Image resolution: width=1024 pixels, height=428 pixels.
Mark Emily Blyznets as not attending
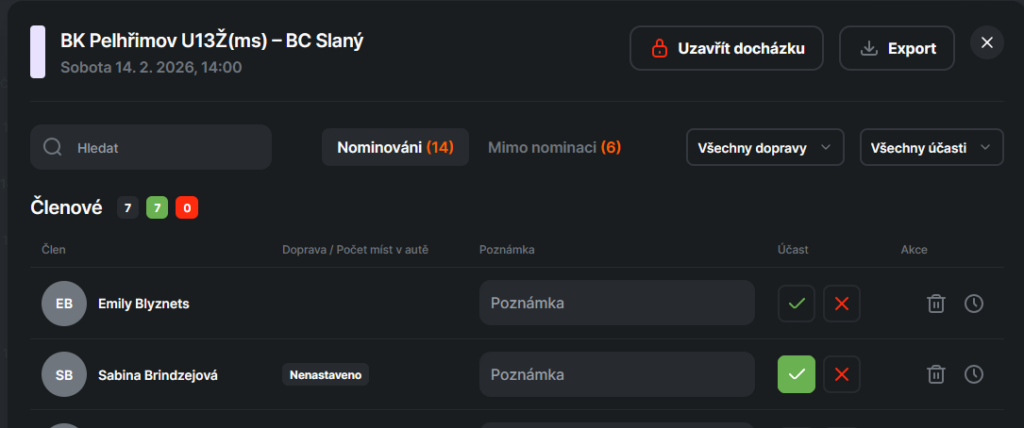pyautogui.click(x=842, y=303)
